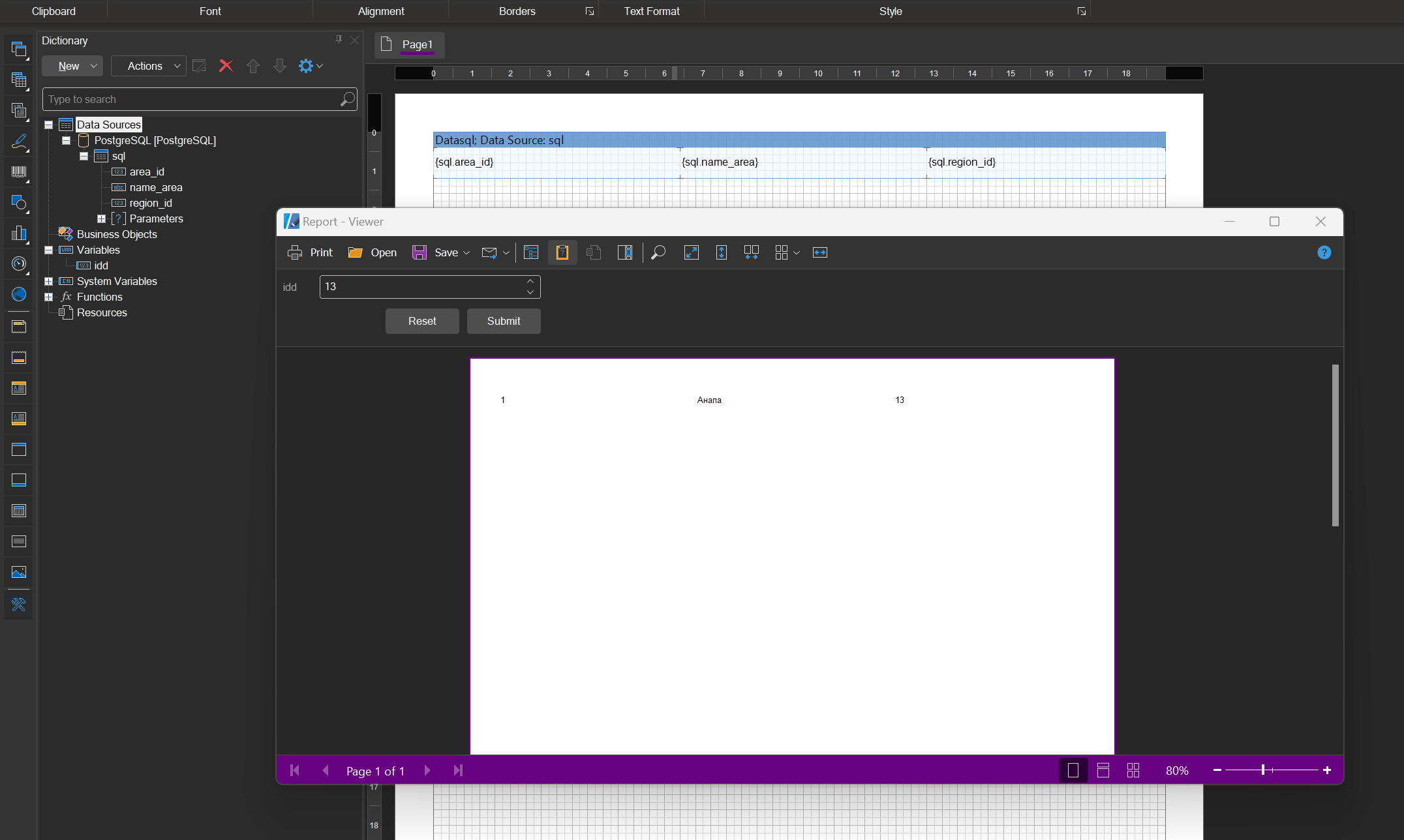Click the settings gear icon in Dictionary toolbar

coord(306,66)
